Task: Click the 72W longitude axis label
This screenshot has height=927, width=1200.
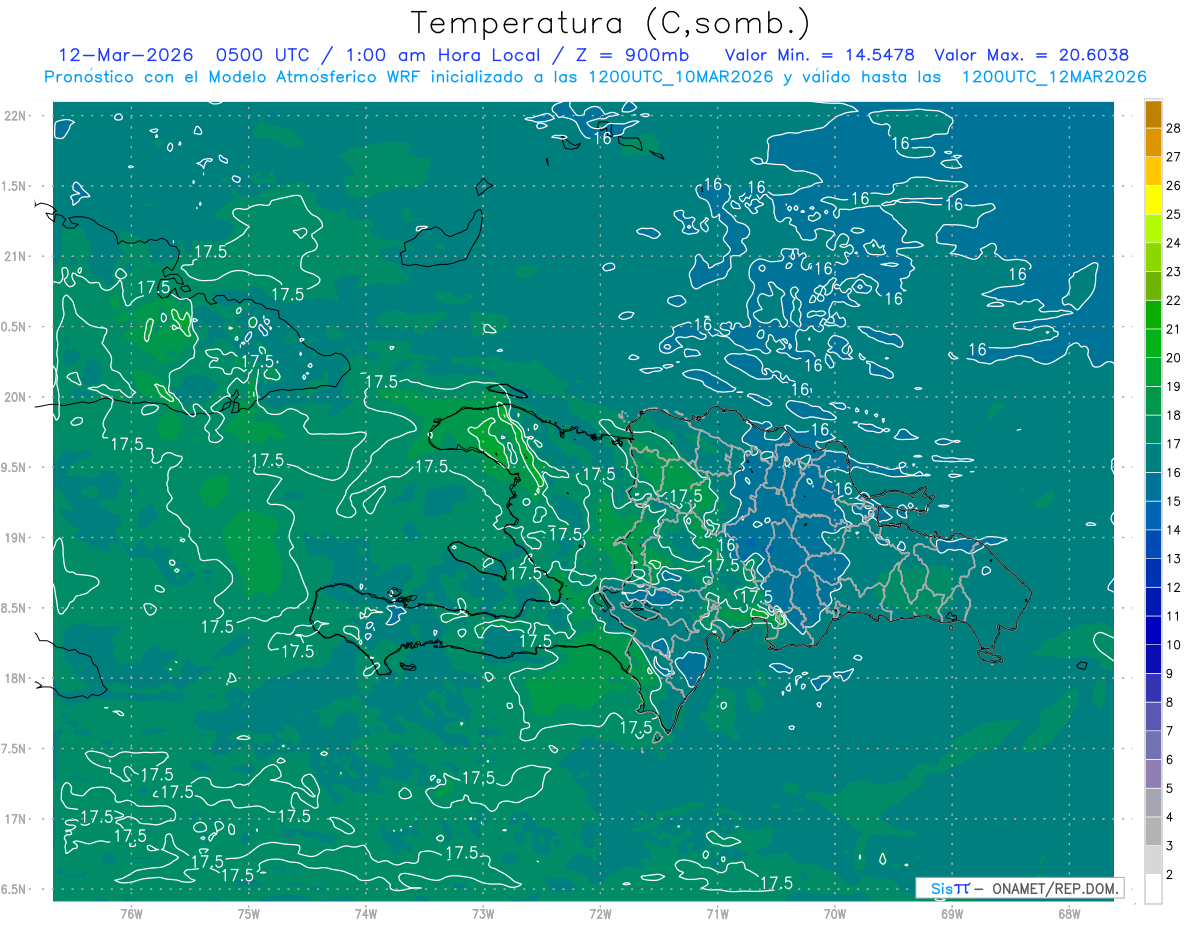Action: click(x=600, y=914)
